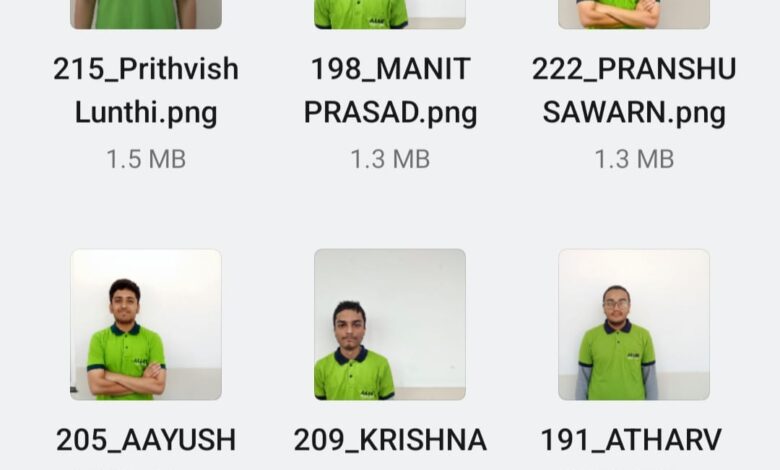This screenshot has width=780, height=470.
Task: Click the 205_AAYUSH file name label
Action: 146,440
